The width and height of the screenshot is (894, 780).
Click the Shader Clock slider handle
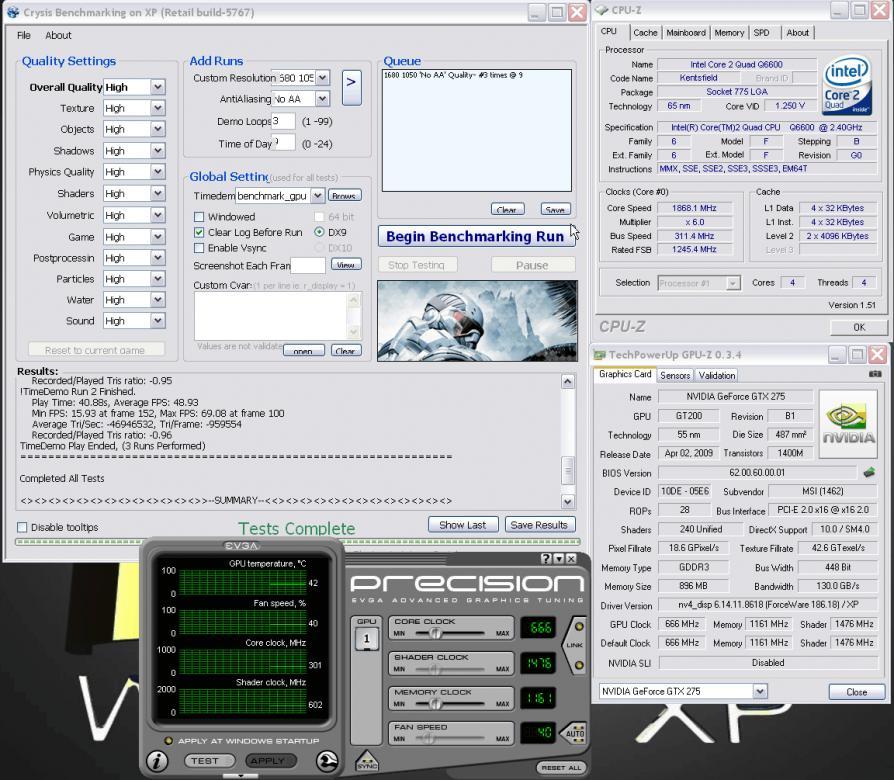click(435, 668)
